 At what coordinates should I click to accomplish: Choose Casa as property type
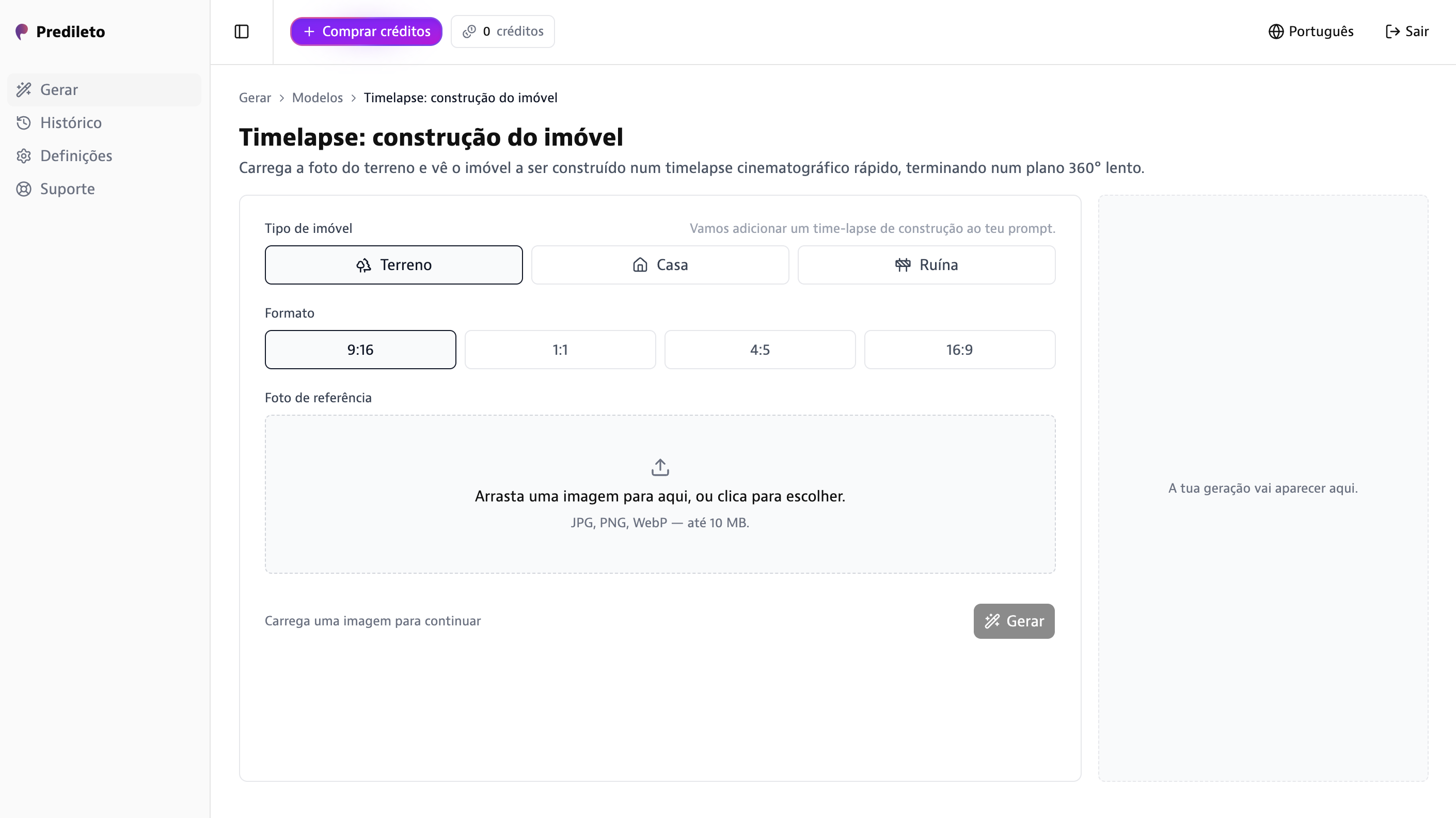660,264
